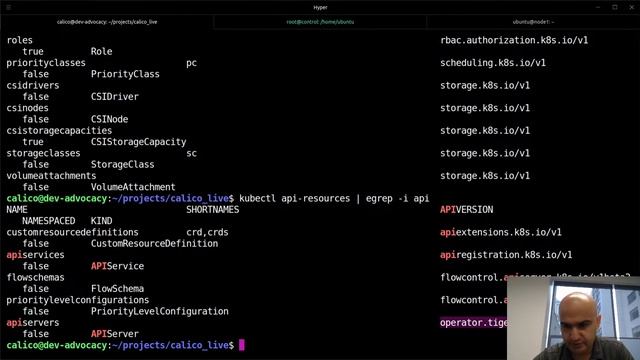640x360 pixels.
Task: Click the text 'CSIStorageCapacity'
Action: point(138,142)
